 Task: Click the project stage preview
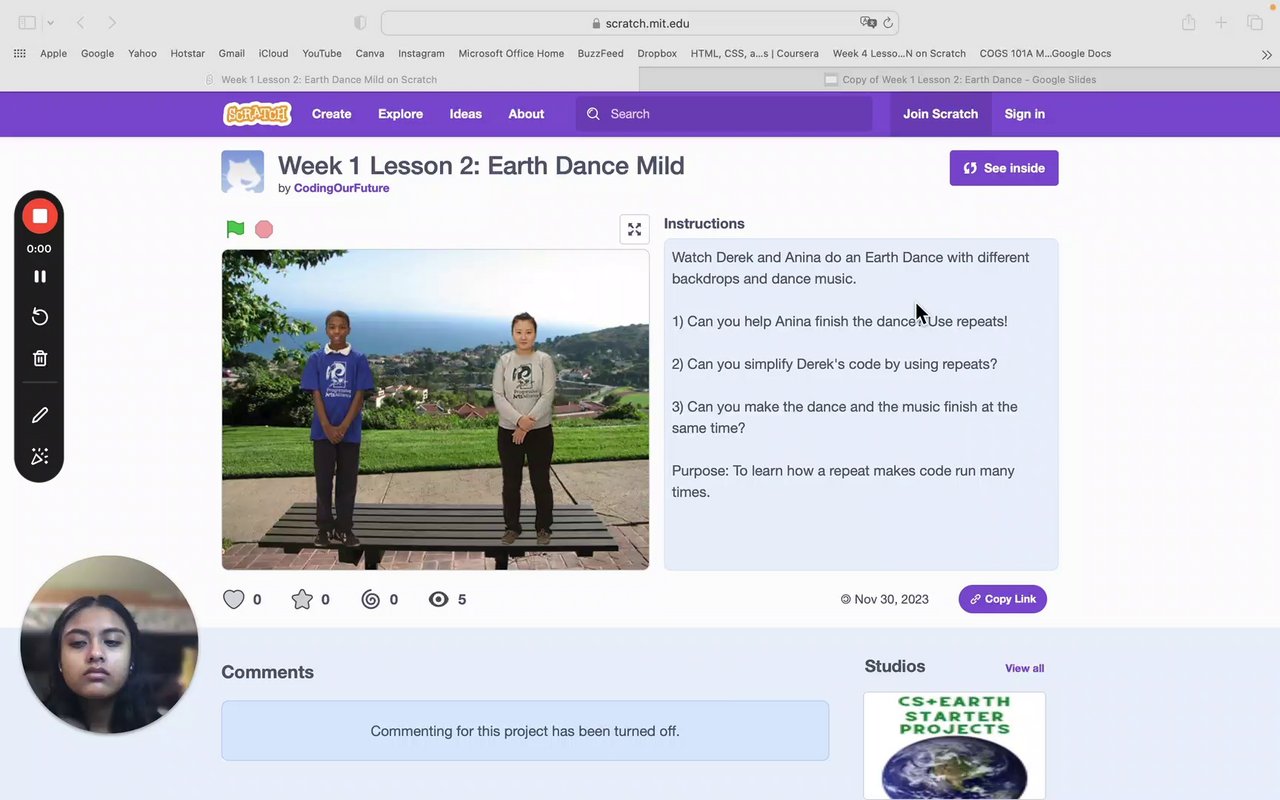(435, 409)
